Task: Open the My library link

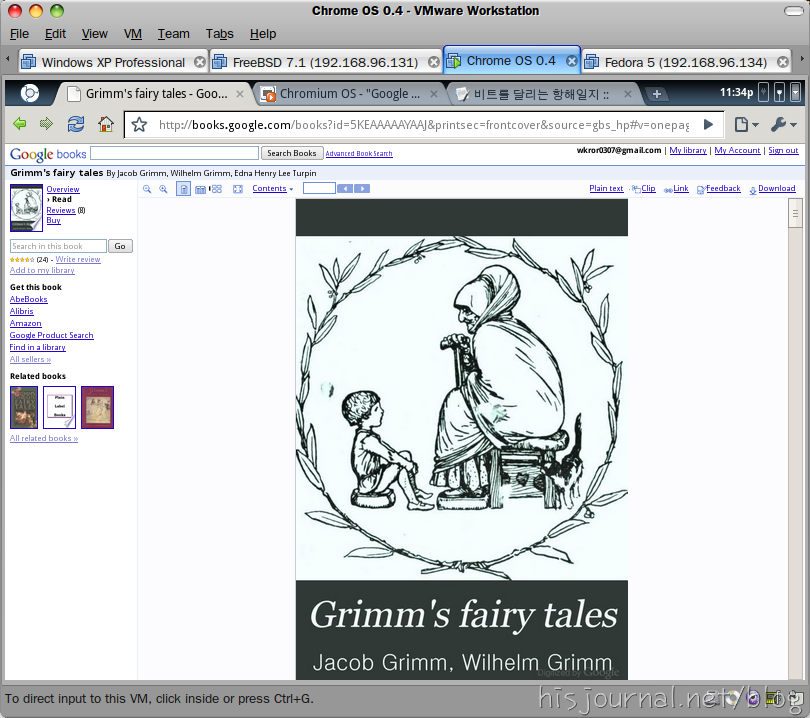Action: (x=688, y=150)
